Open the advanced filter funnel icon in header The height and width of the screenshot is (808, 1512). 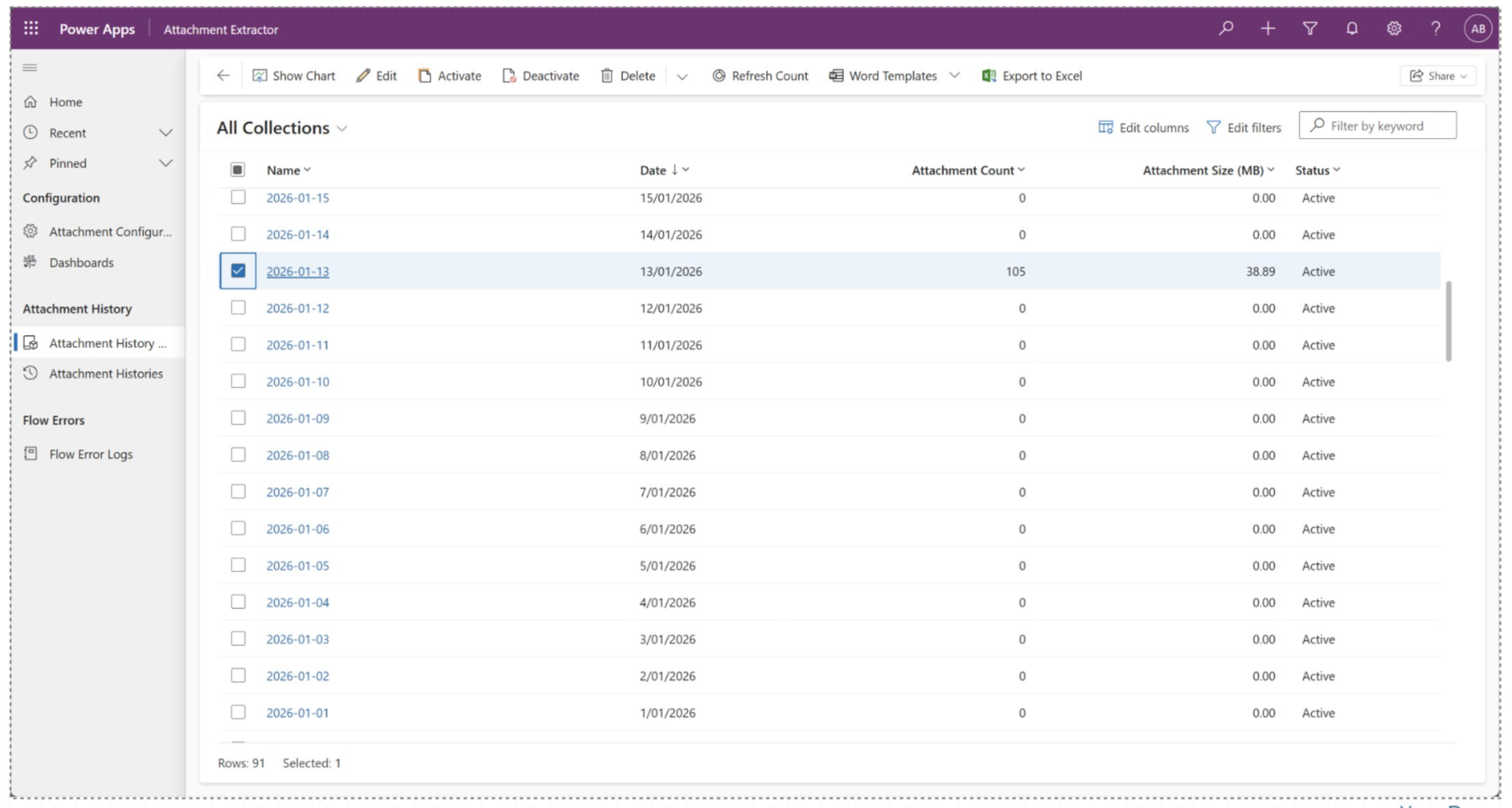tap(1310, 29)
